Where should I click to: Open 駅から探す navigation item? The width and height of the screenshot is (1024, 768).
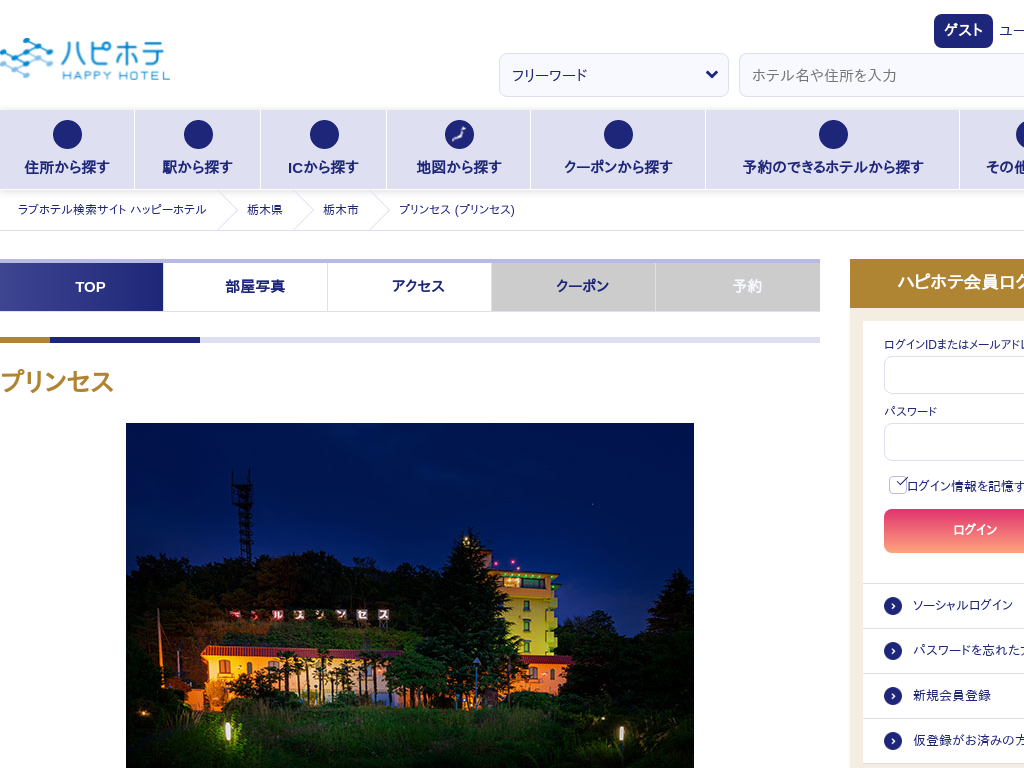tap(198, 150)
